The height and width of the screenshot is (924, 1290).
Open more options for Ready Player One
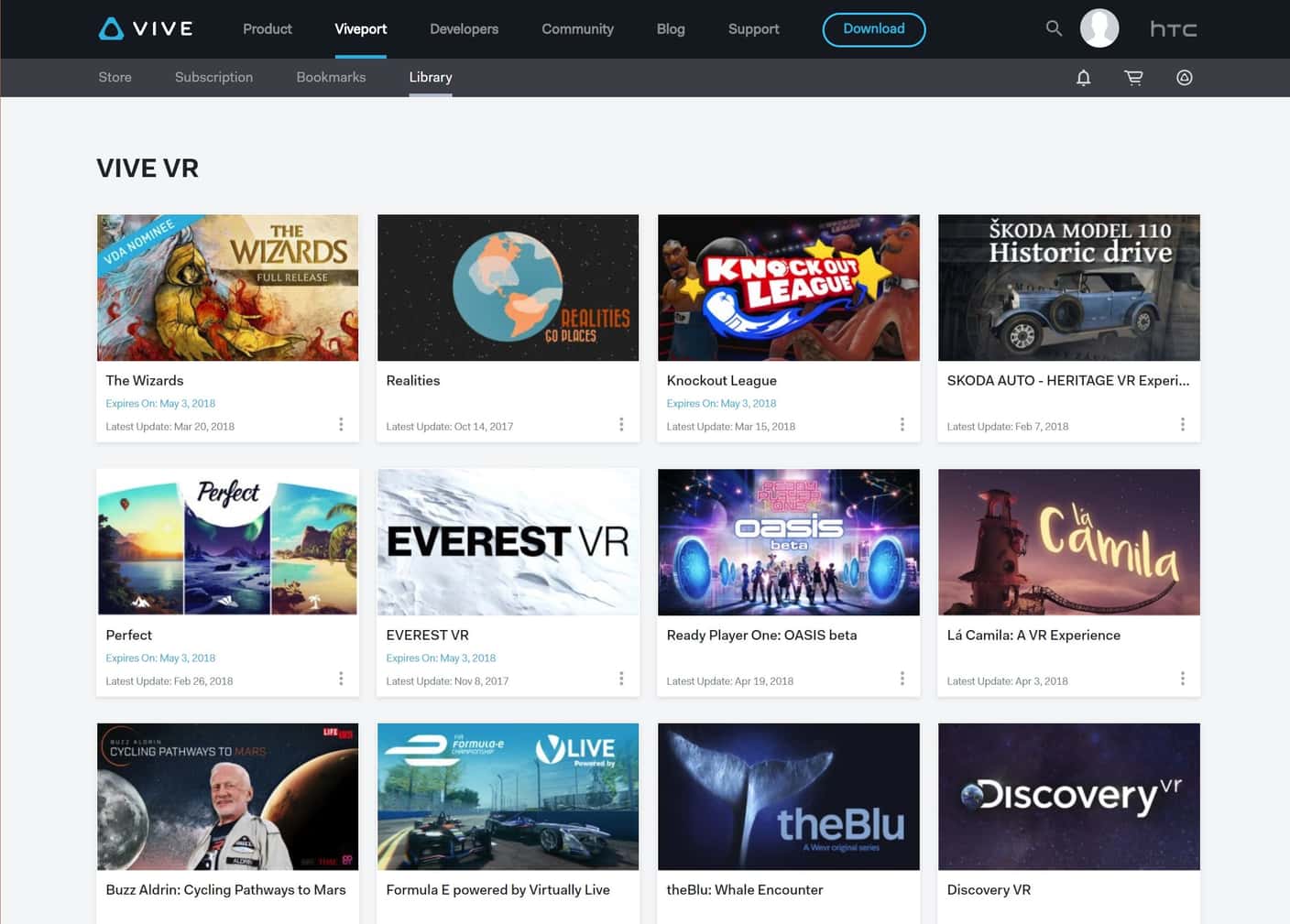pyautogui.click(x=902, y=679)
